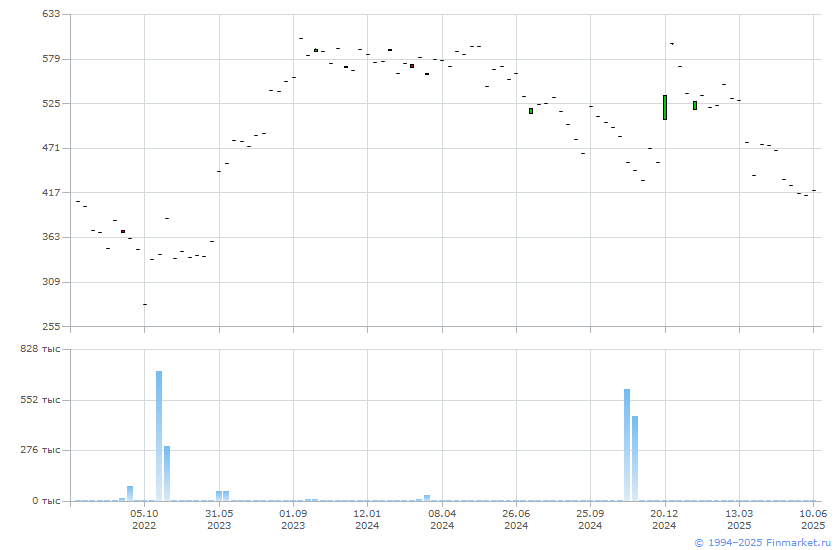Image resolution: width=840 pixels, height=550 pixels.
Task: Click the tall green candlestick at 20.12 2024
Action: click(x=665, y=107)
